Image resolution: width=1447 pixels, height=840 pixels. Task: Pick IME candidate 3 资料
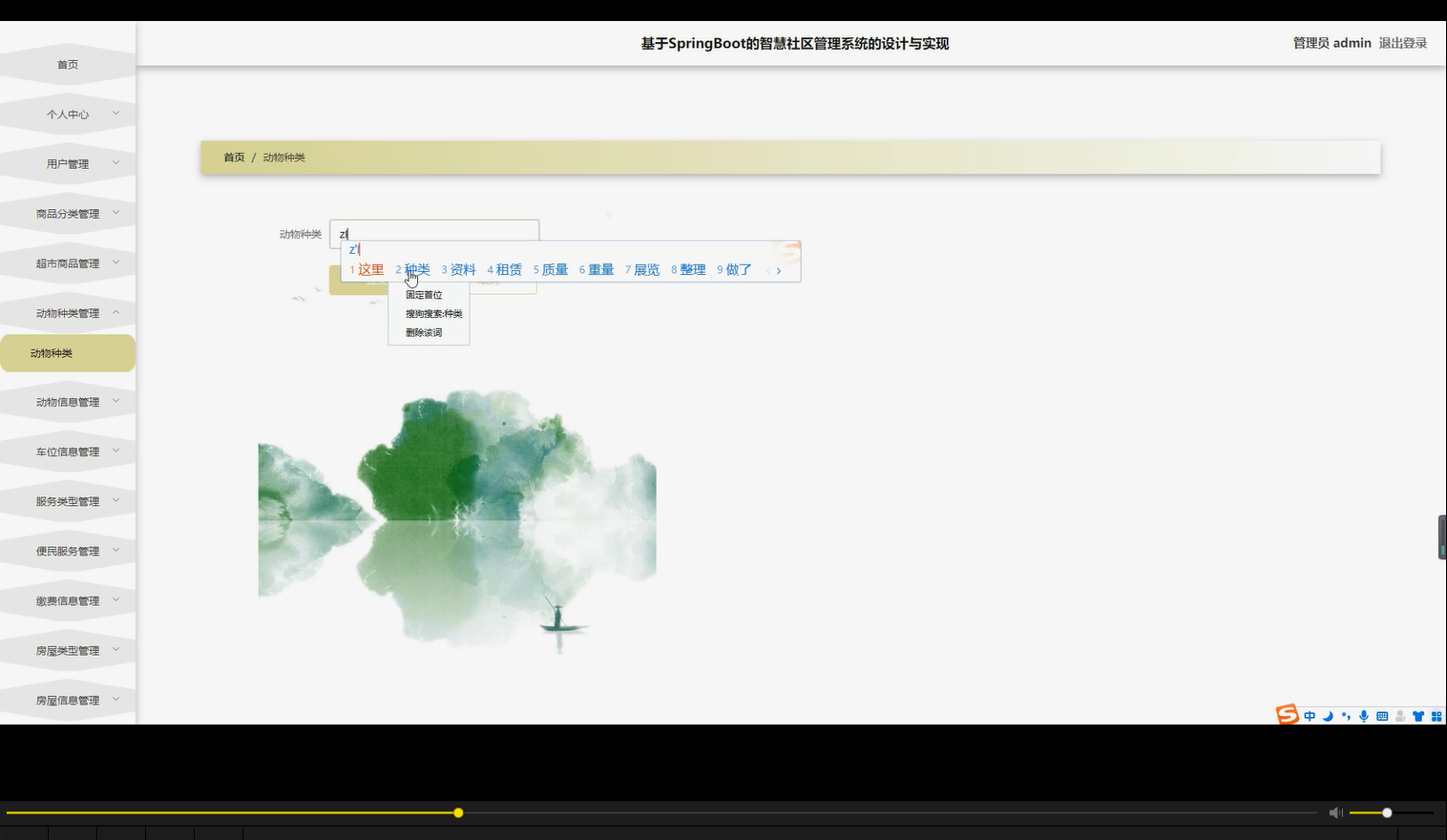click(x=459, y=270)
